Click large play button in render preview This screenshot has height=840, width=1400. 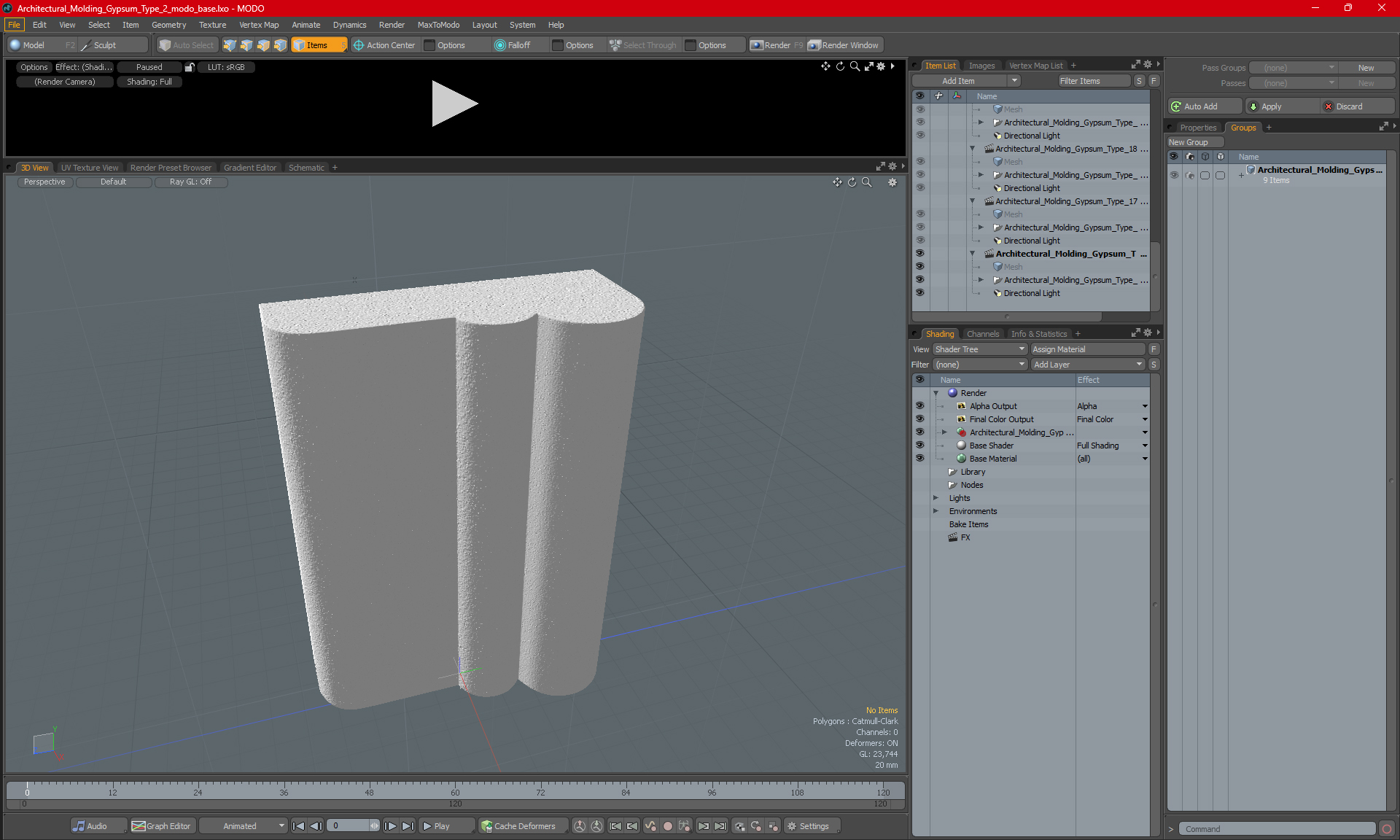454,104
